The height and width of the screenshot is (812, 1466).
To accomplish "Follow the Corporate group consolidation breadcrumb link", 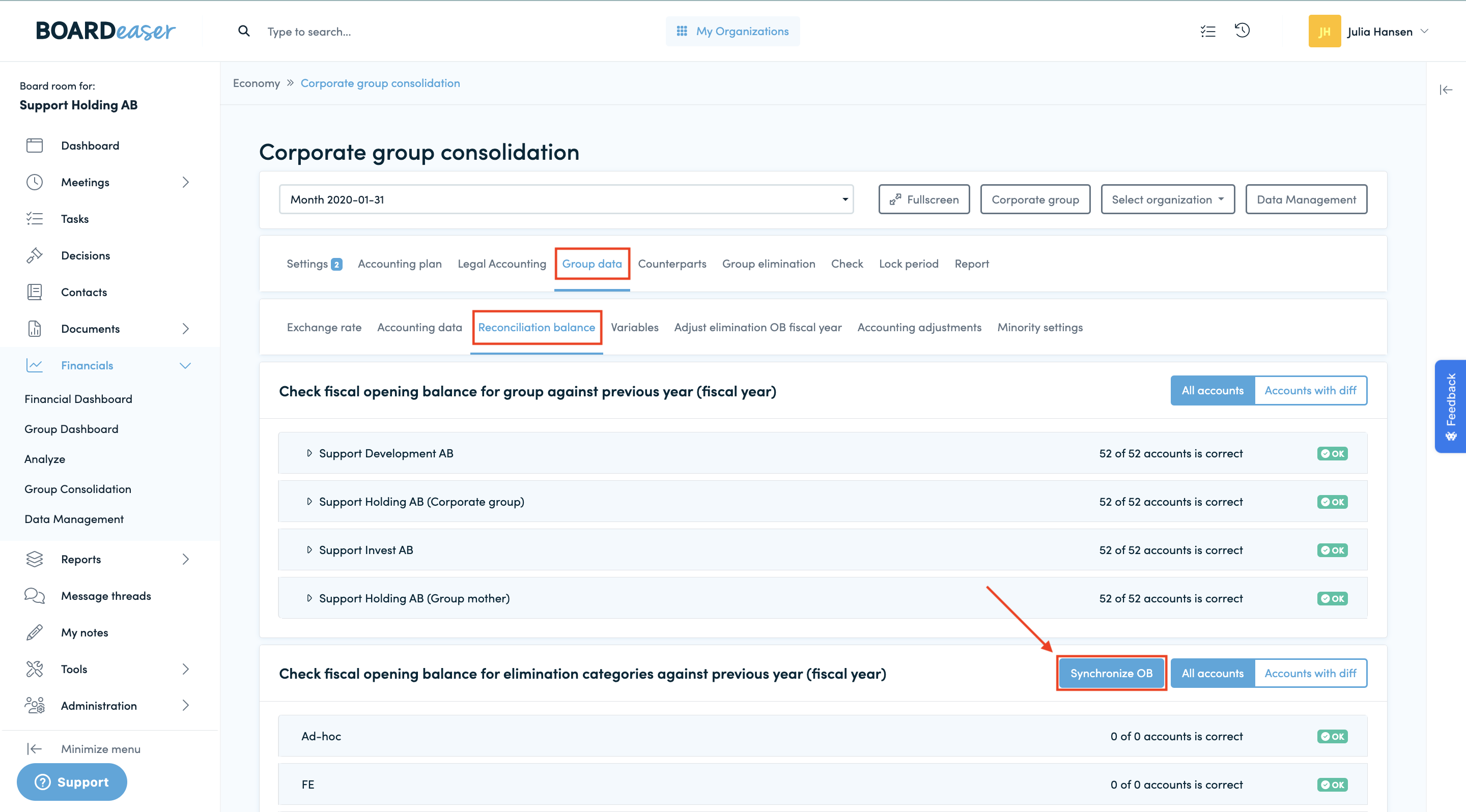I will 380,83.
